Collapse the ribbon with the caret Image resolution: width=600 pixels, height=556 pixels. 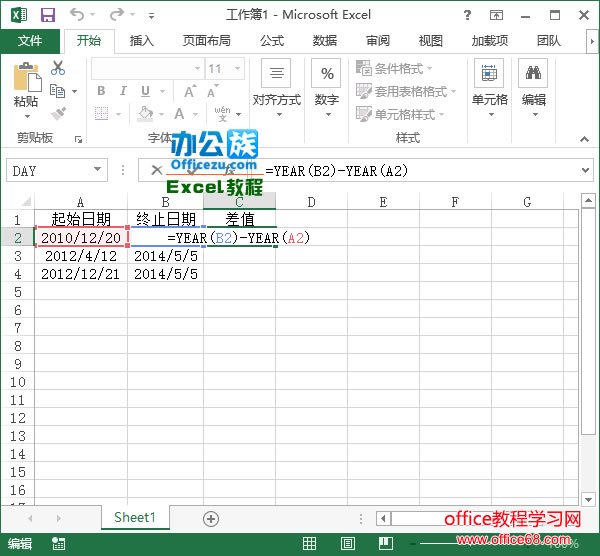584,139
